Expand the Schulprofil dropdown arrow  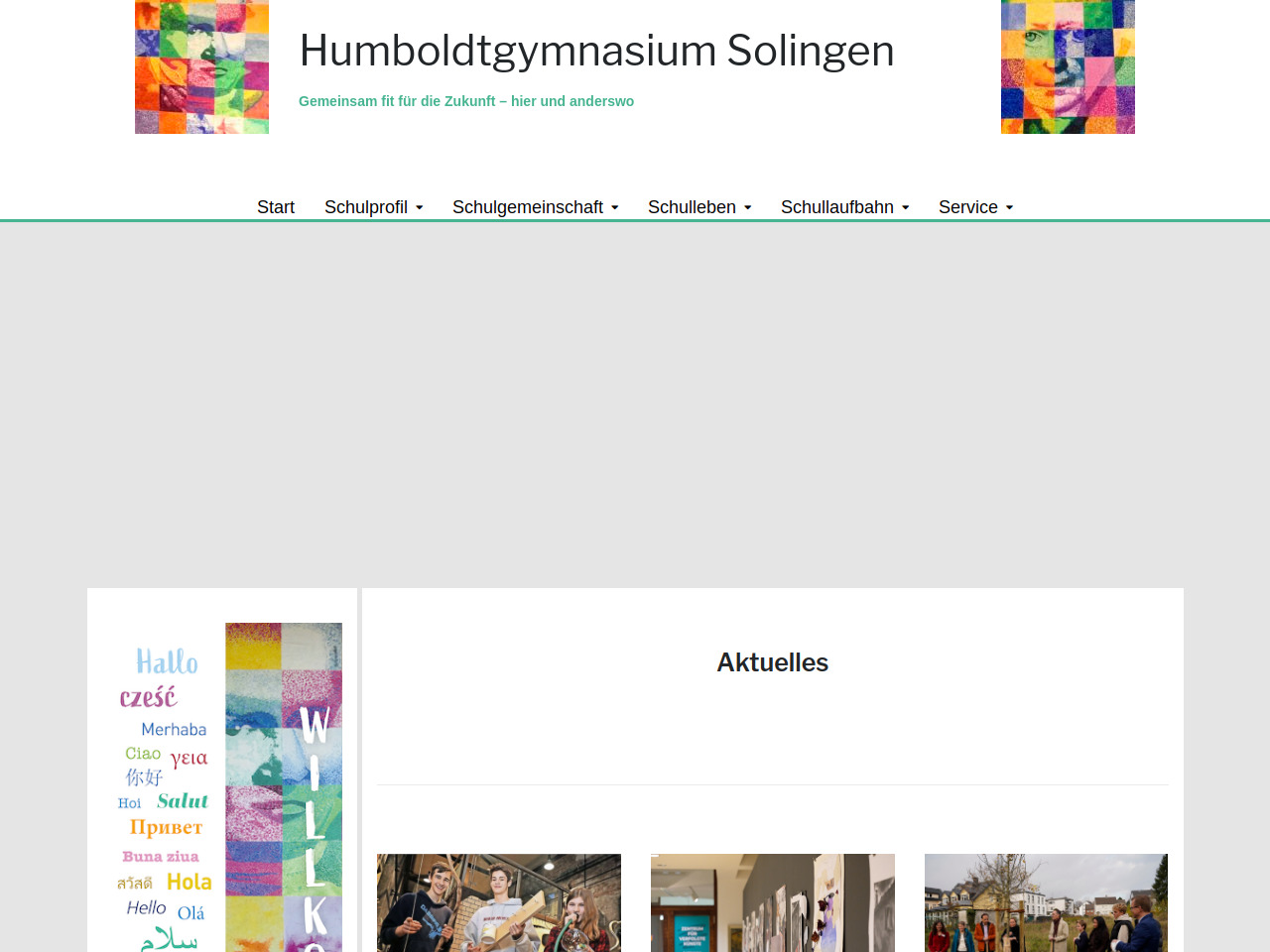[x=420, y=208]
